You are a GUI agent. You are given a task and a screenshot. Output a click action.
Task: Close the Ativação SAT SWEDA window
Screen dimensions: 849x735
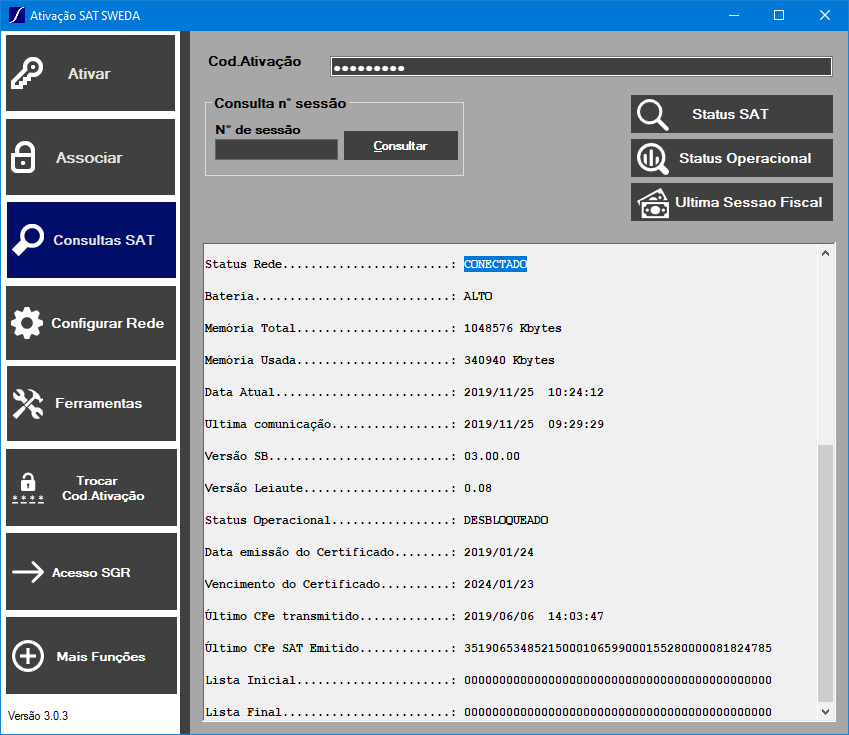825,15
